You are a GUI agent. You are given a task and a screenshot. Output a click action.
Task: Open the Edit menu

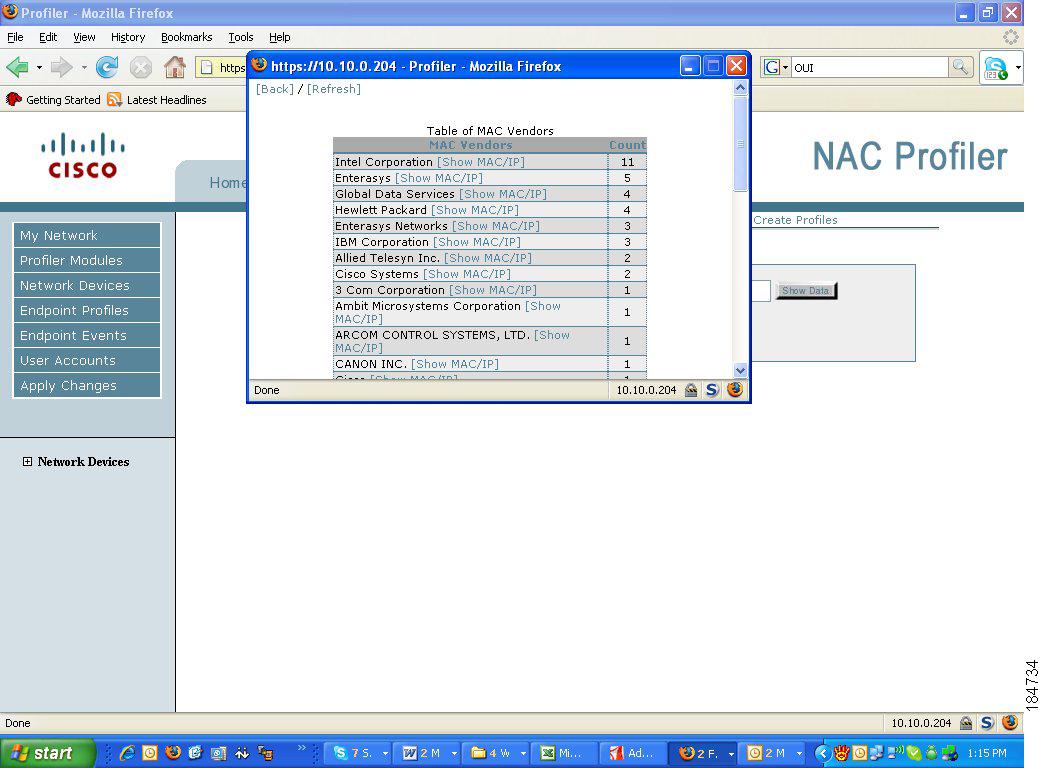[x=48, y=37]
